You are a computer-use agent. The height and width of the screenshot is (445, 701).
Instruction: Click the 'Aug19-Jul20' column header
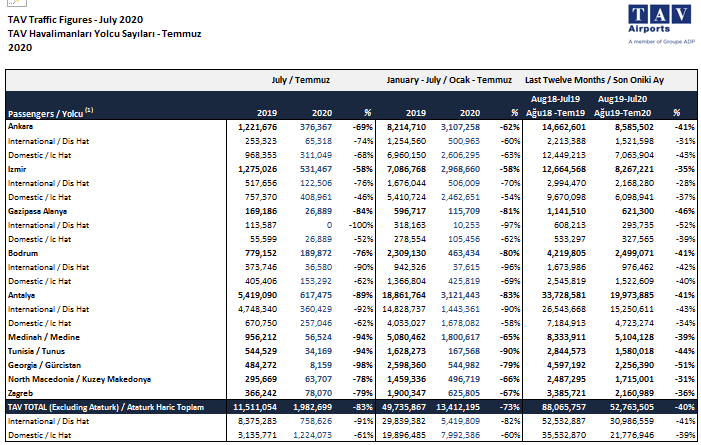(622, 99)
